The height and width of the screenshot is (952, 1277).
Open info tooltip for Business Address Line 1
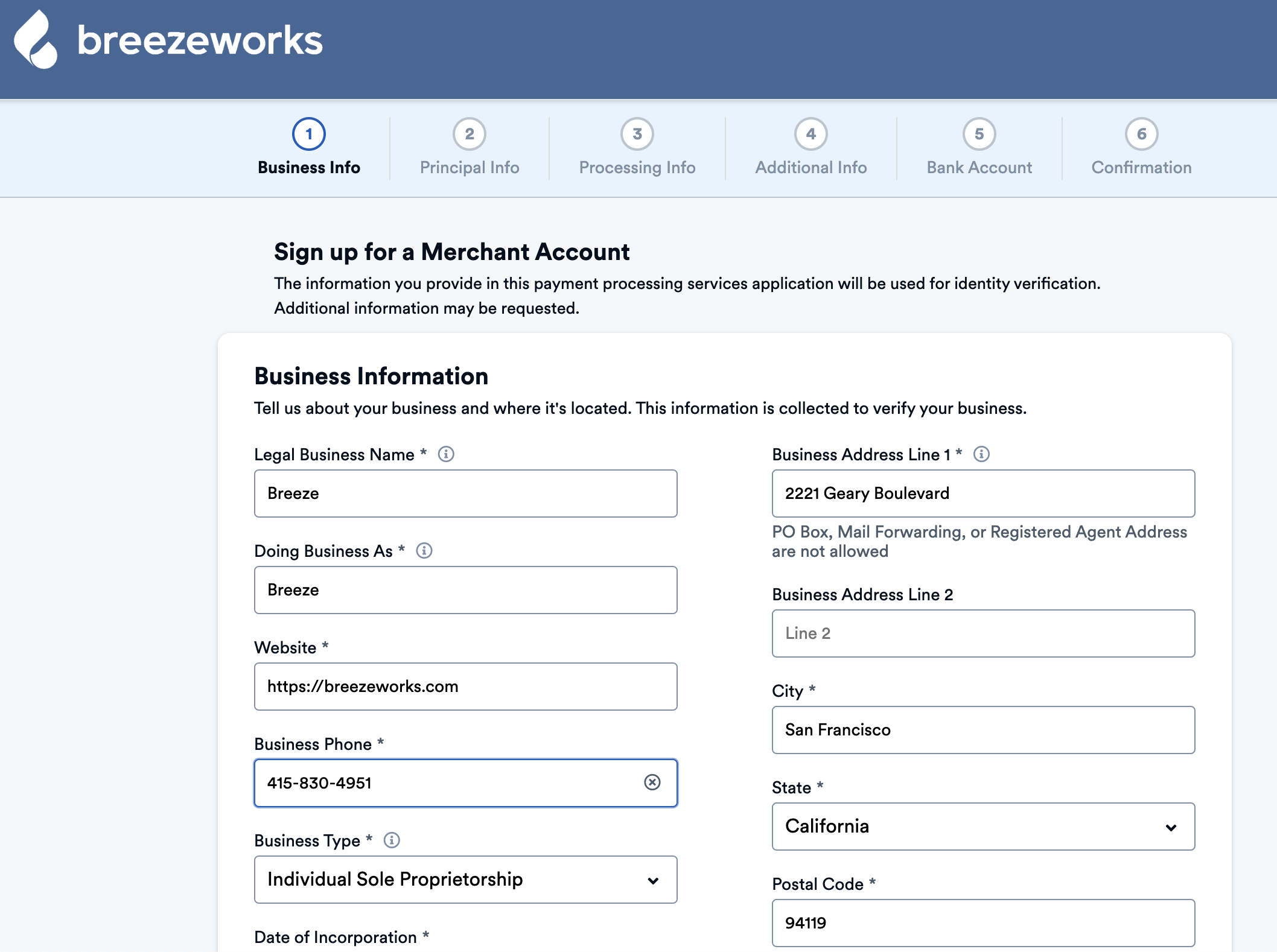coord(981,454)
